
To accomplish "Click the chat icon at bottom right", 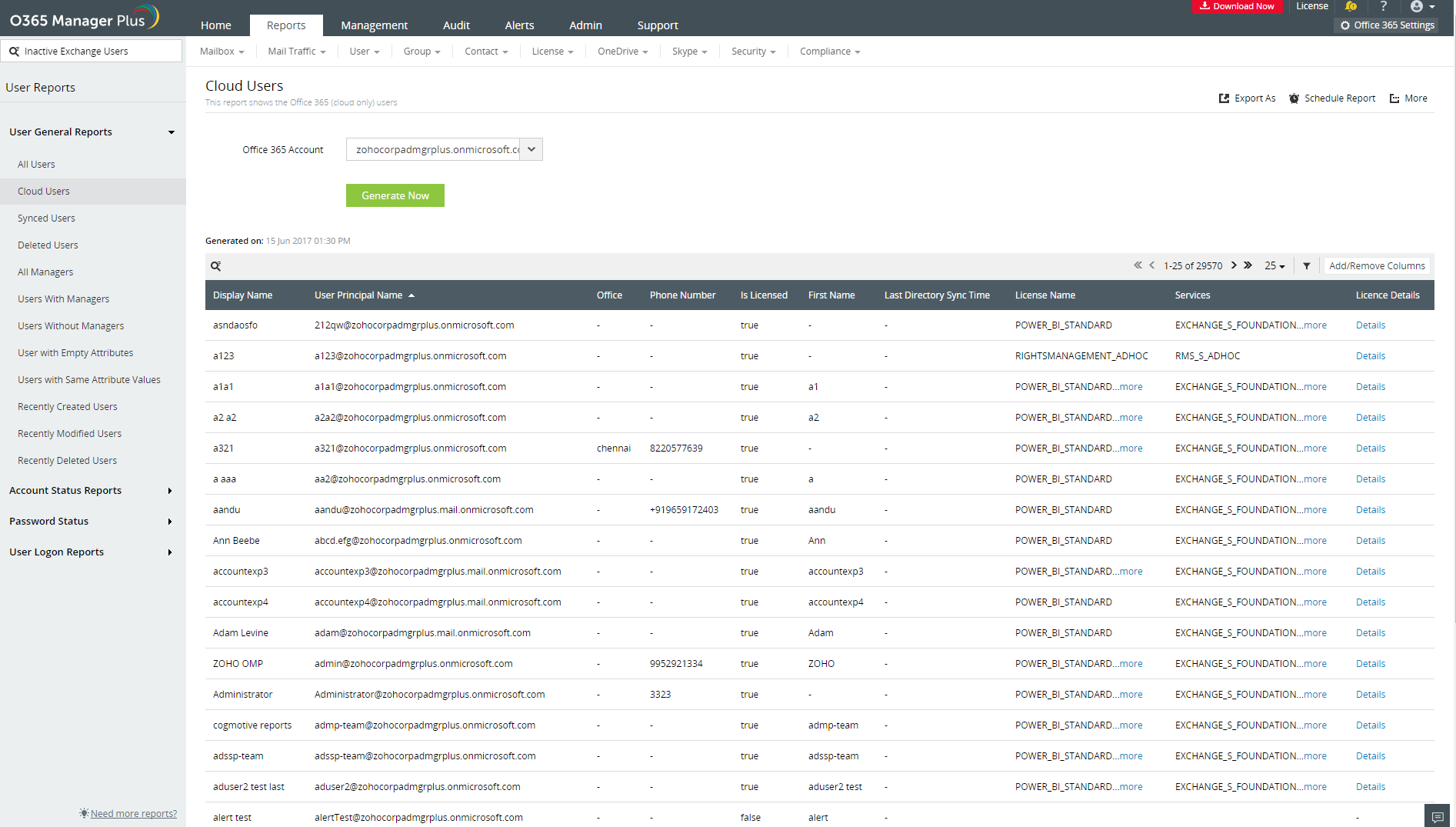I will tap(1438, 817).
